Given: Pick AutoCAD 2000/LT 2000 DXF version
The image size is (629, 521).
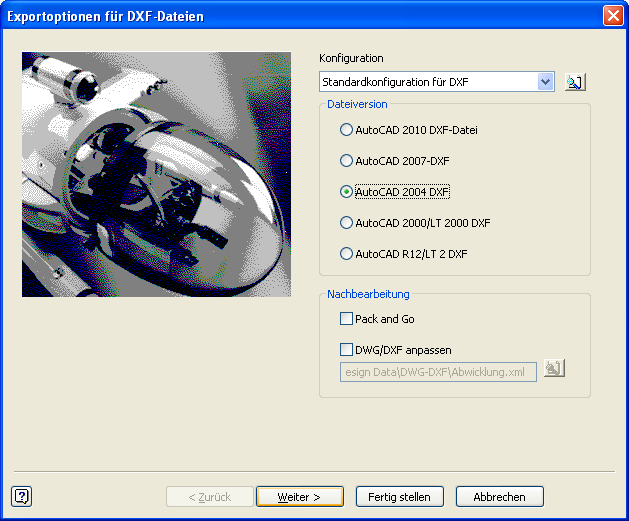Looking at the screenshot, I should point(346,223).
